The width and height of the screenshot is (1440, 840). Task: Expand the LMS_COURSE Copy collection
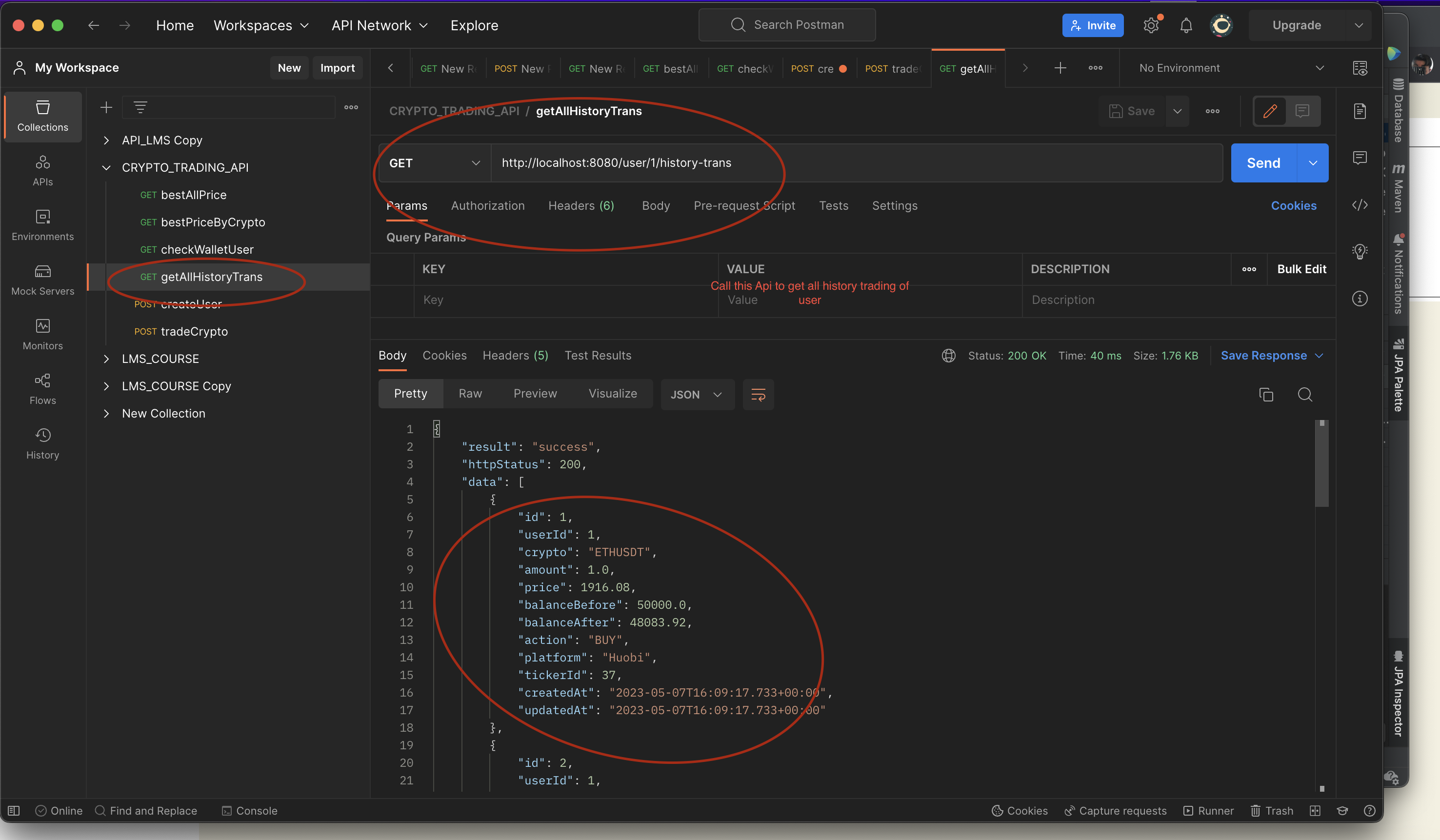[106, 386]
